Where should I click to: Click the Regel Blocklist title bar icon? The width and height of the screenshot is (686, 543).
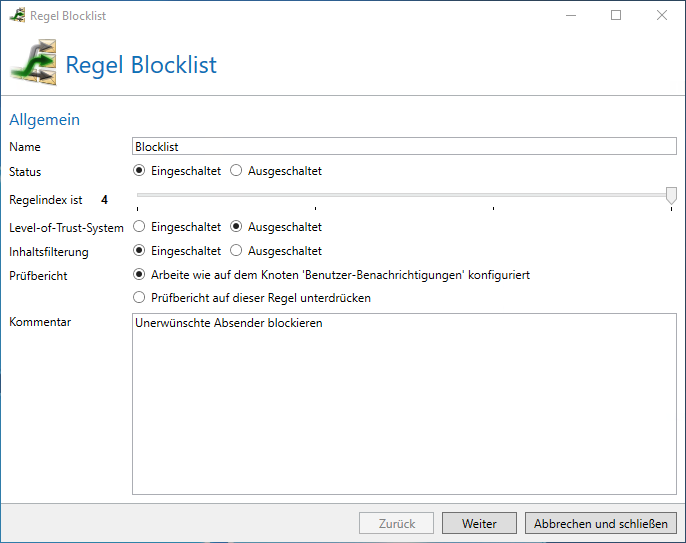18,15
